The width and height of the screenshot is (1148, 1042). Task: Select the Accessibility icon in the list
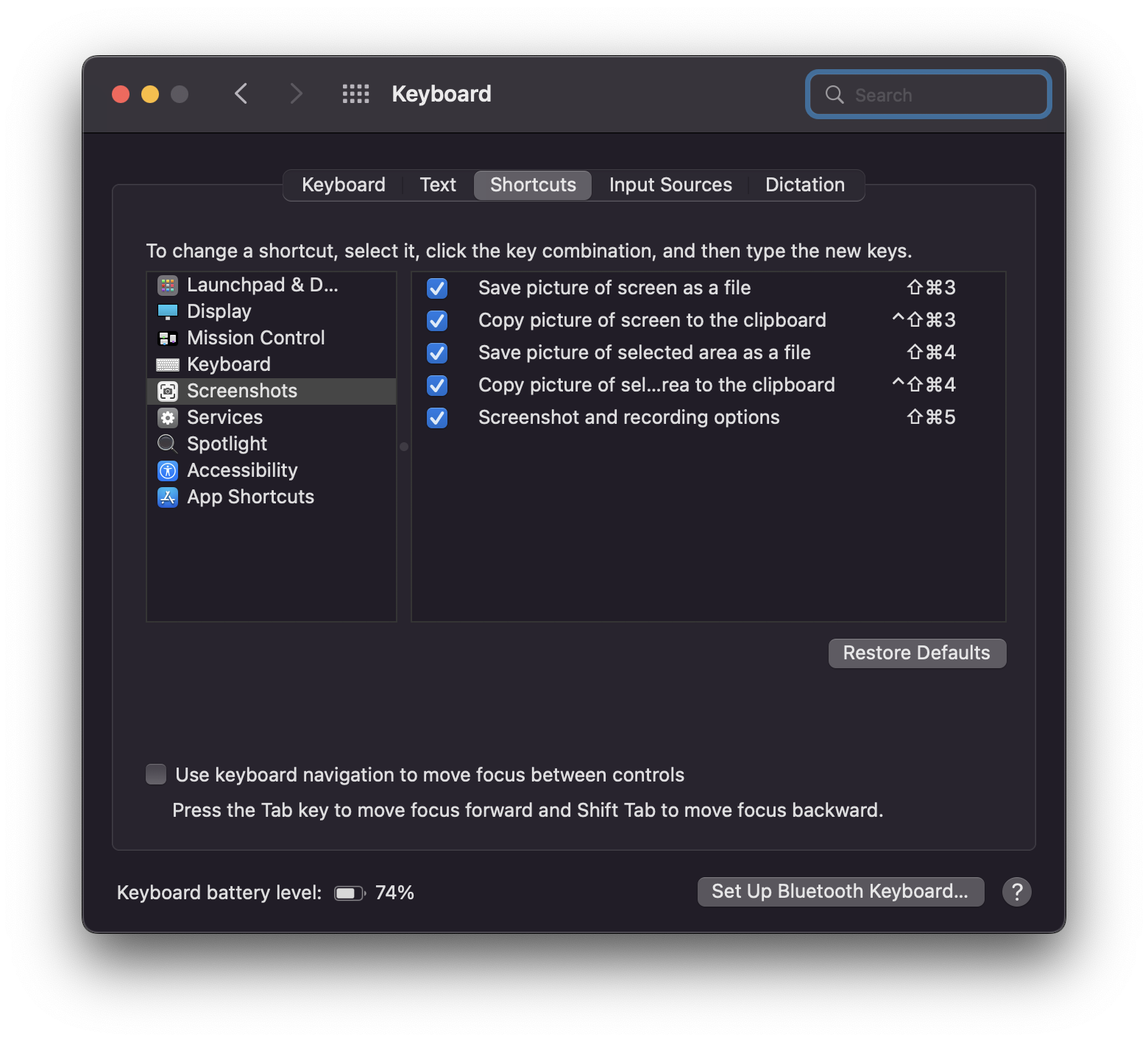[168, 470]
